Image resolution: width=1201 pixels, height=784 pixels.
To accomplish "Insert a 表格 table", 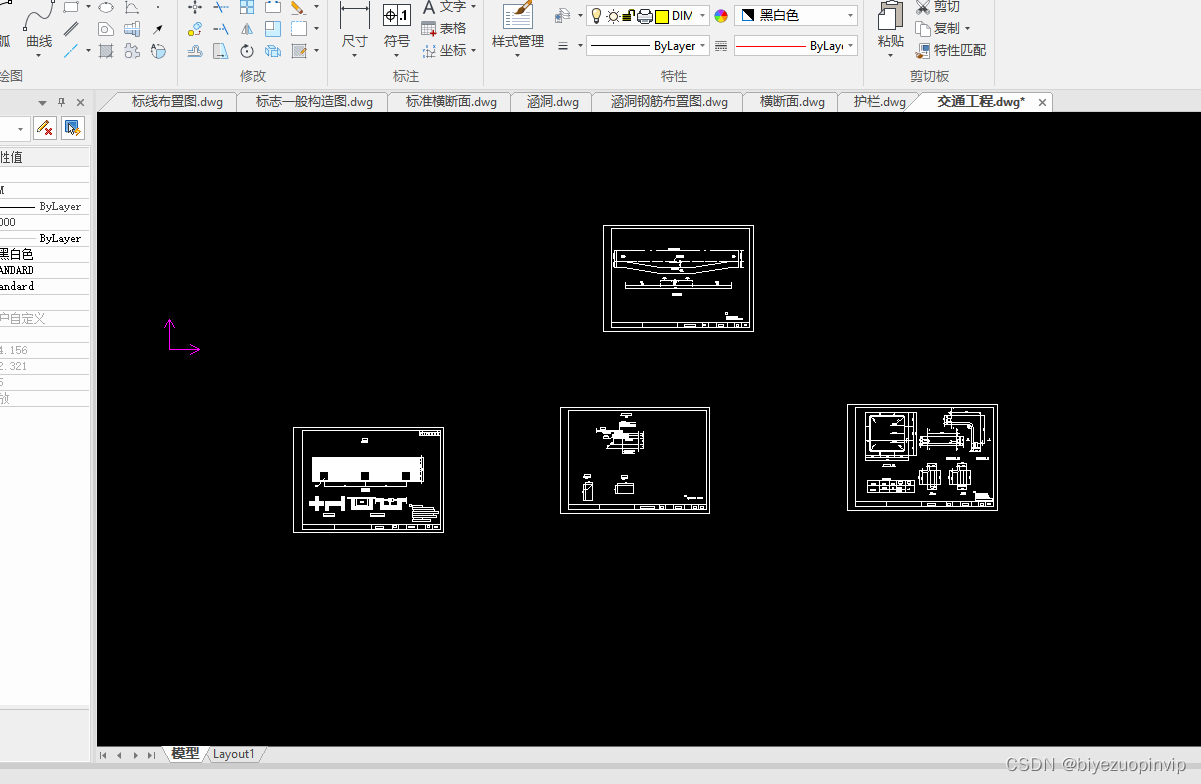I will click(x=444, y=29).
